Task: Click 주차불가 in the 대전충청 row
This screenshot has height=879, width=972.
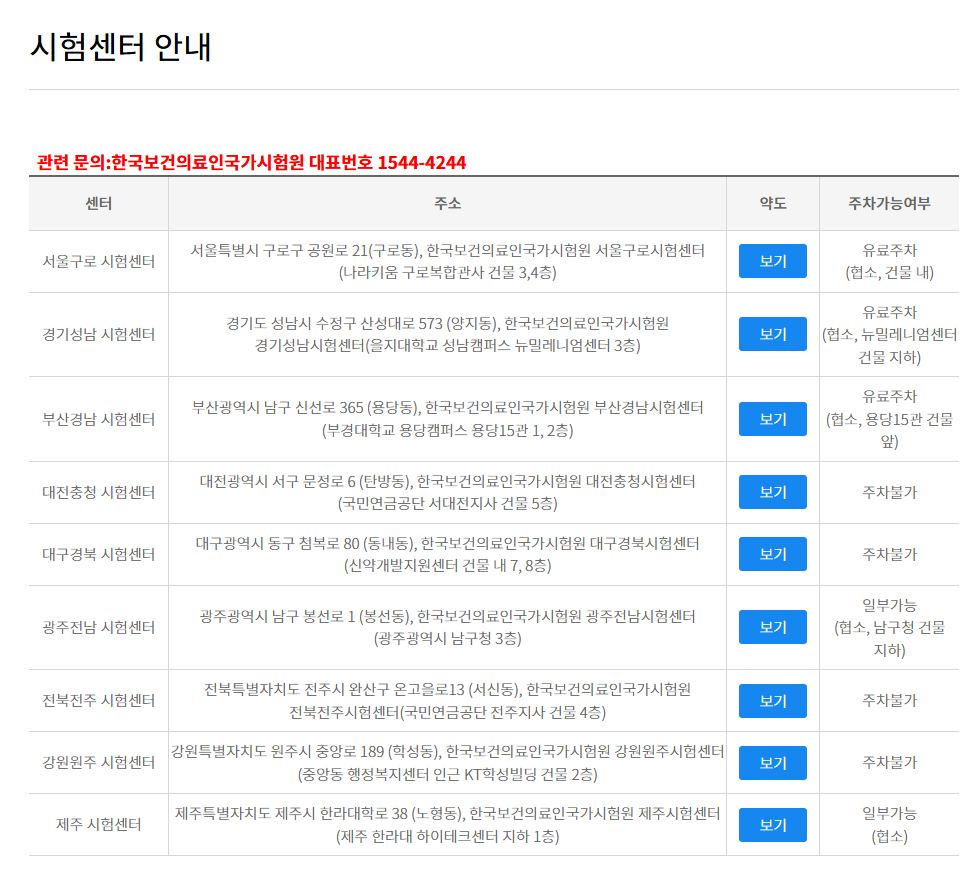Action: [889, 492]
